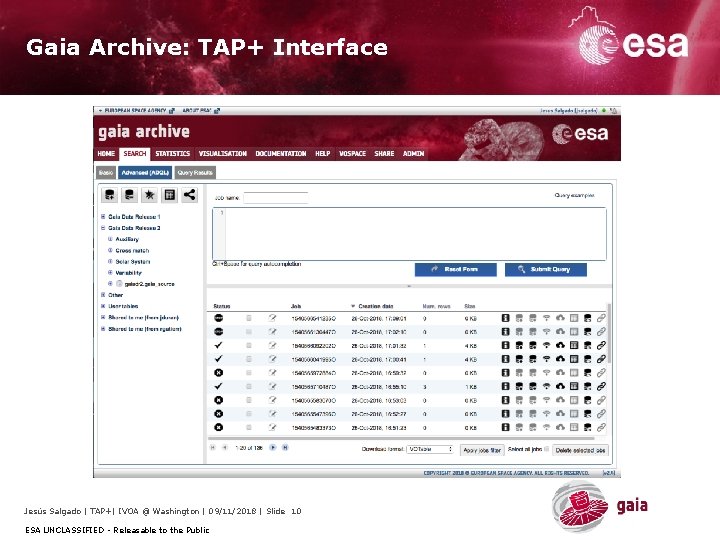The image size is (720, 540).
Task: Click the Submit Query button
Action: [x=546, y=270]
